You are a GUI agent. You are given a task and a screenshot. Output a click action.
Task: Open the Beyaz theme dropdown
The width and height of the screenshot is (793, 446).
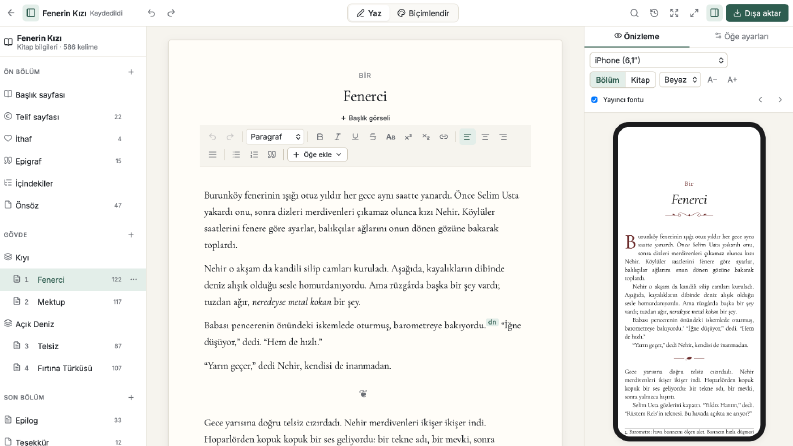[x=680, y=80]
